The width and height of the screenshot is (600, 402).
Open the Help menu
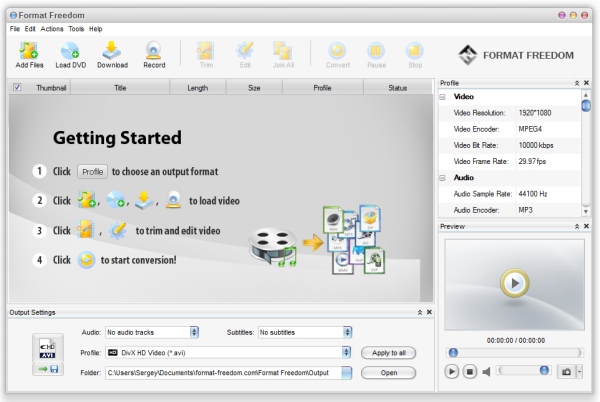coord(96,29)
